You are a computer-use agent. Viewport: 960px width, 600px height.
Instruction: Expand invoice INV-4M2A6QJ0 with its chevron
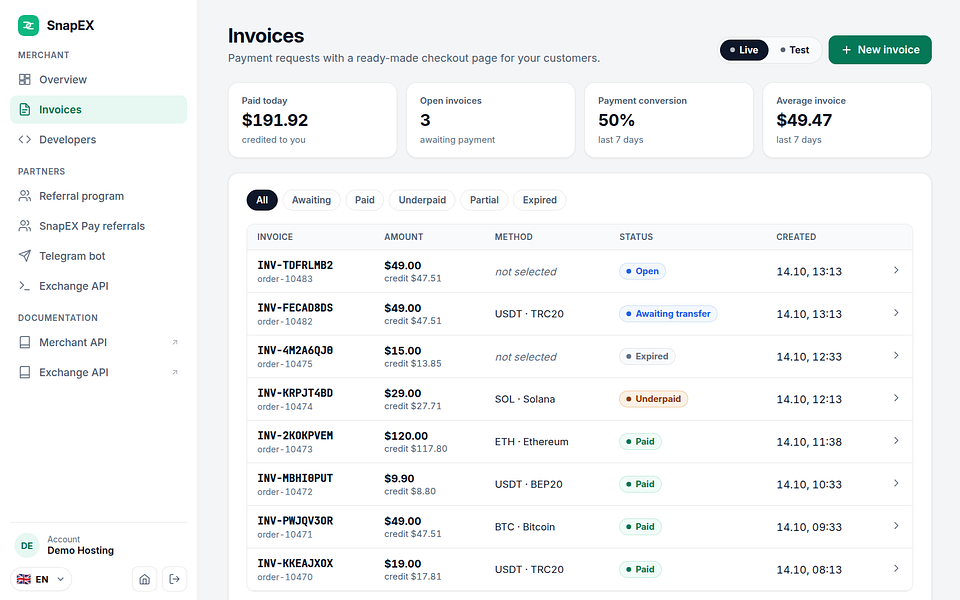(896, 355)
